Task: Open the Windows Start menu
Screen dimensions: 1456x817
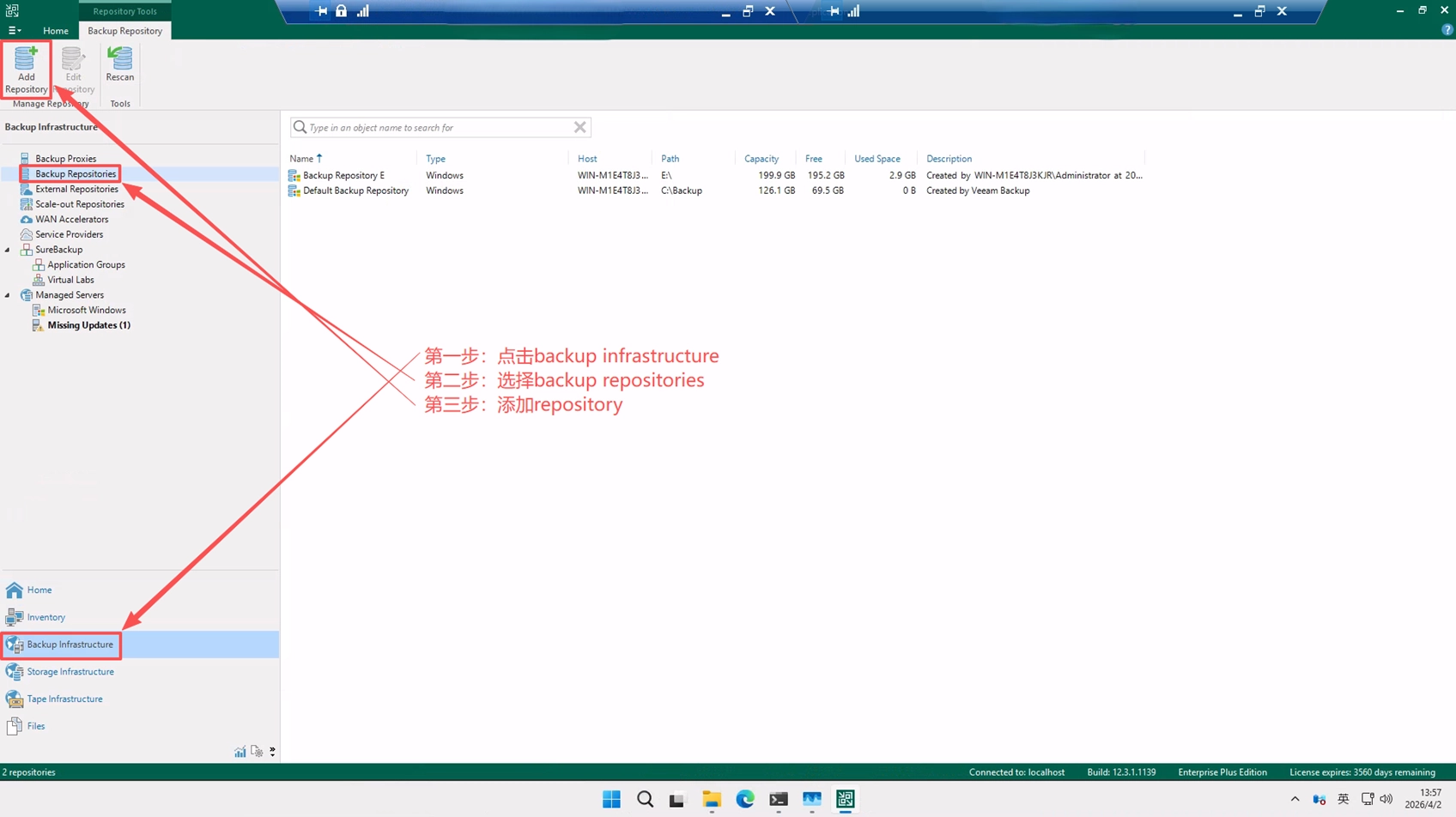Action: tap(611, 800)
